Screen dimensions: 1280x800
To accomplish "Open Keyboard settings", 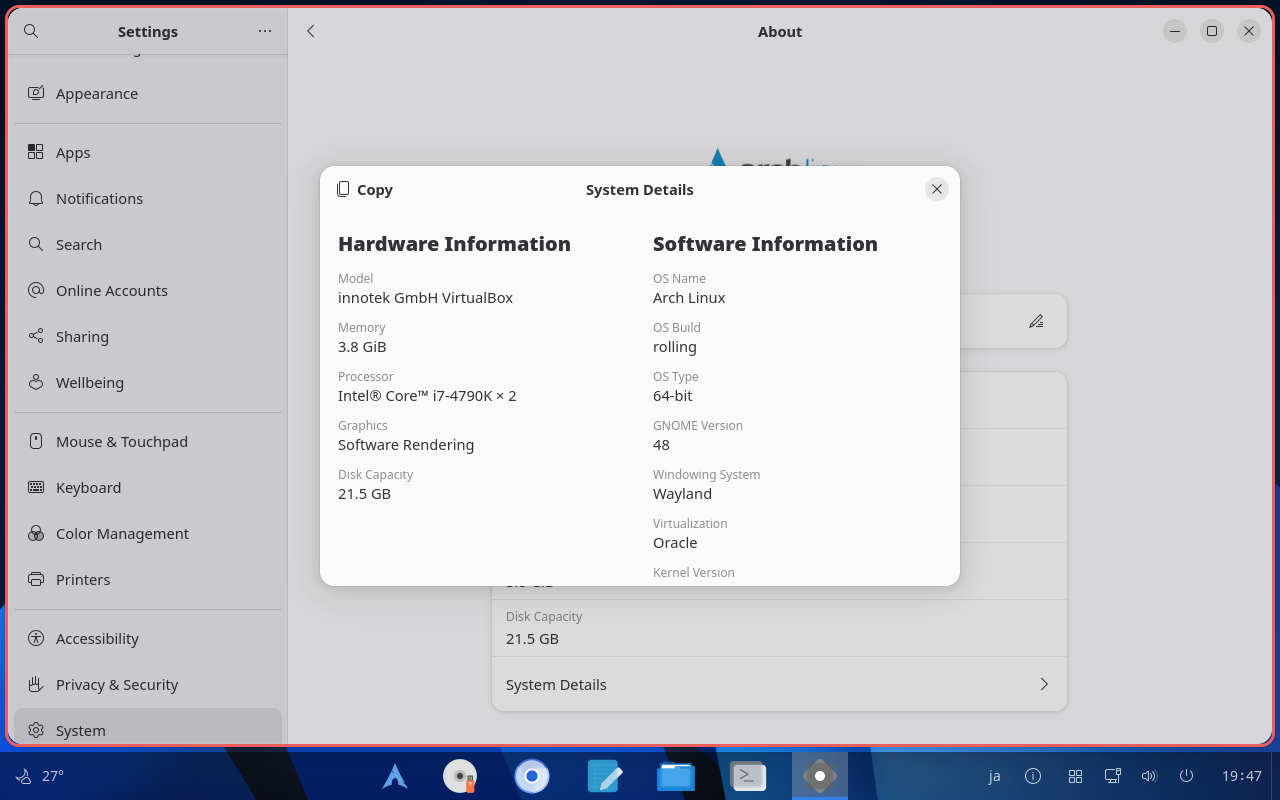I will (148, 487).
